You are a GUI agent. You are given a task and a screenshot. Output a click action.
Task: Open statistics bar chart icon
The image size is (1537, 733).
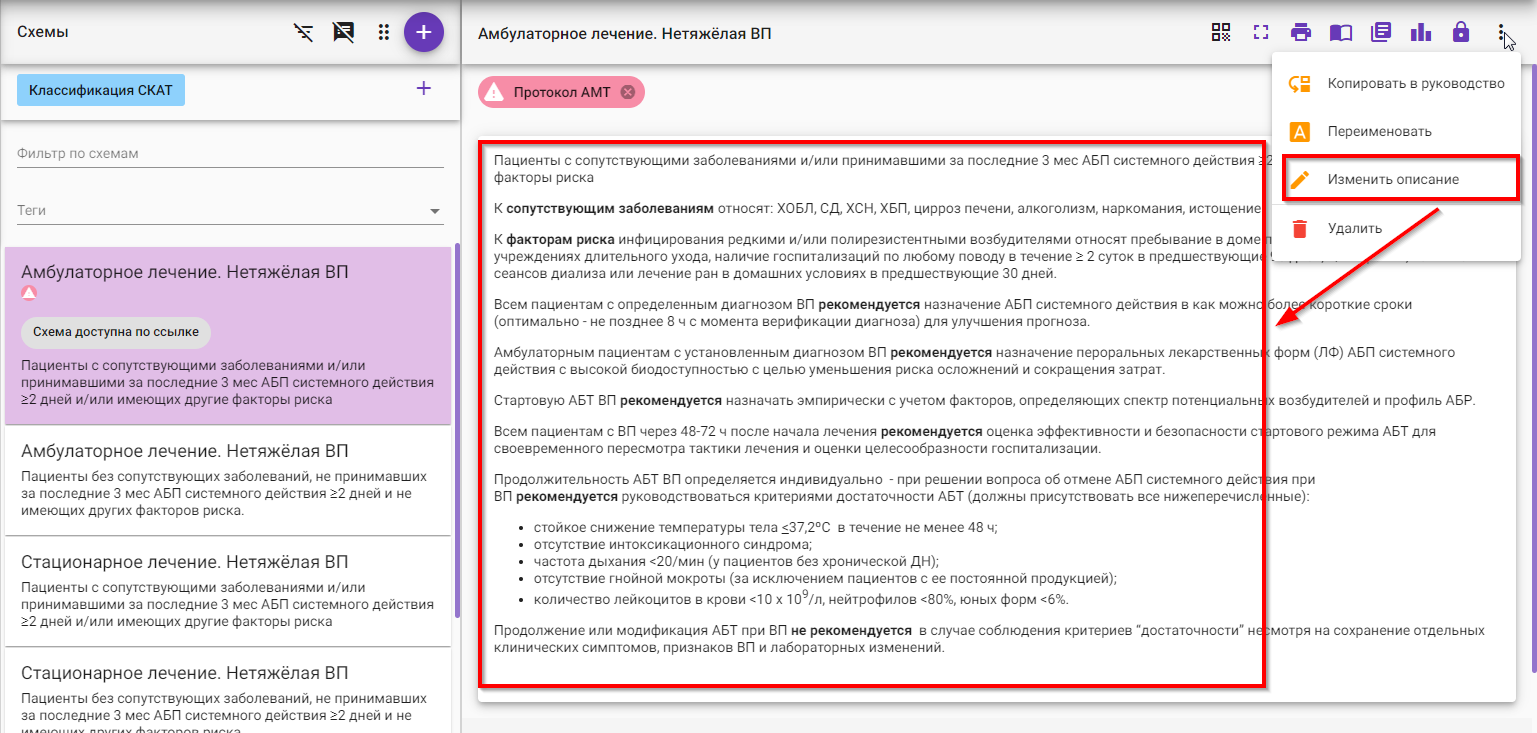1421,32
